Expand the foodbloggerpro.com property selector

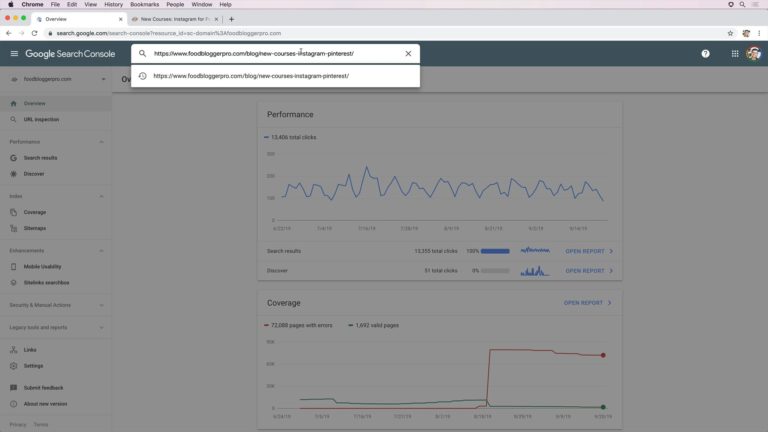(56, 79)
